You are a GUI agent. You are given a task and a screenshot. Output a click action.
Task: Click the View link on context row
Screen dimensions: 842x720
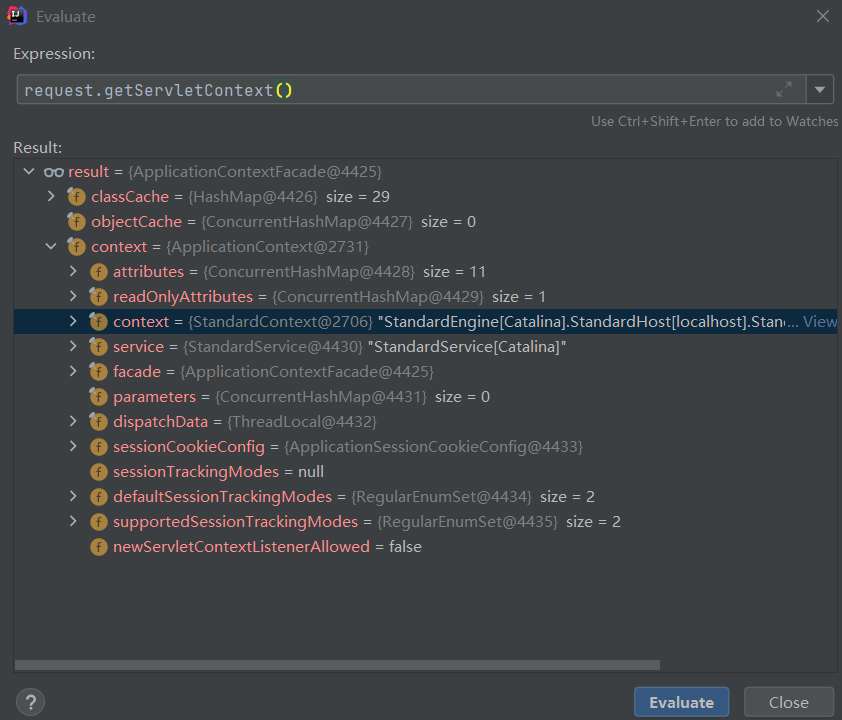coord(820,322)
